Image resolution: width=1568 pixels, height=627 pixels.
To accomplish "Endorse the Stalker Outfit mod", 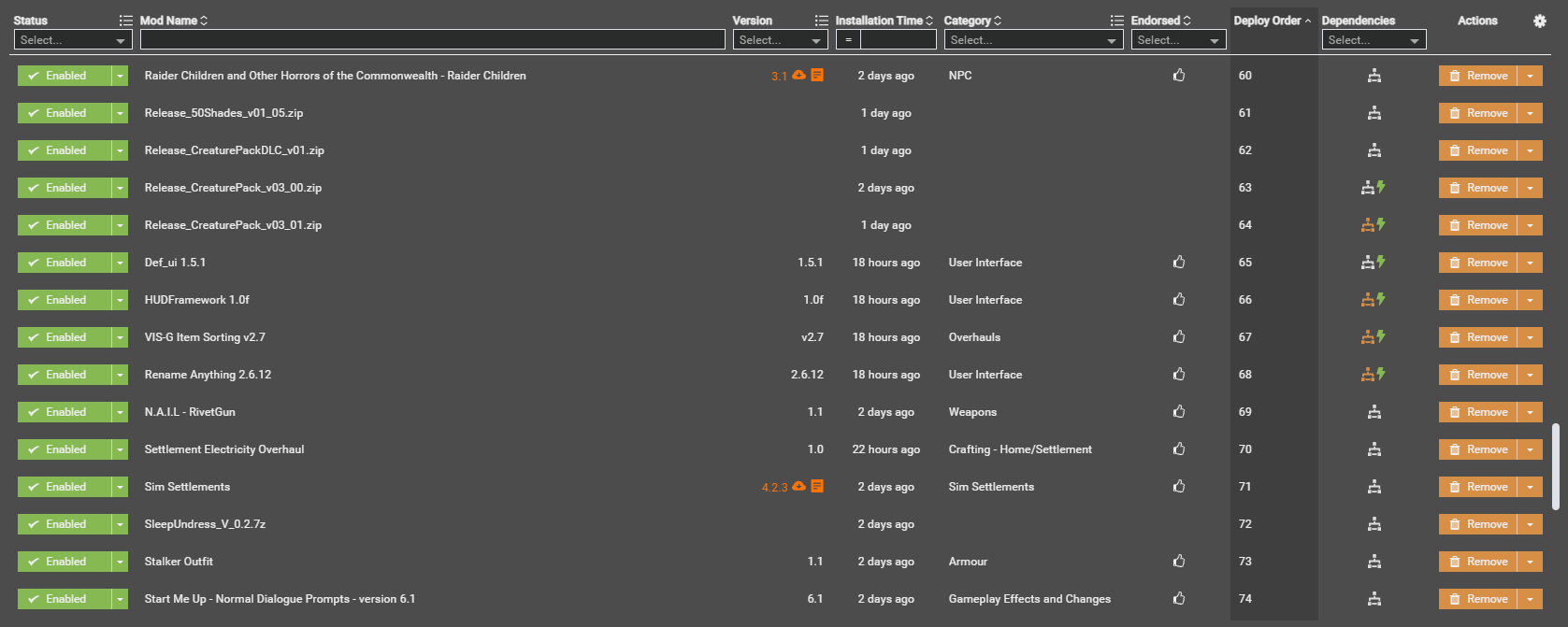I will [1179, 562].
